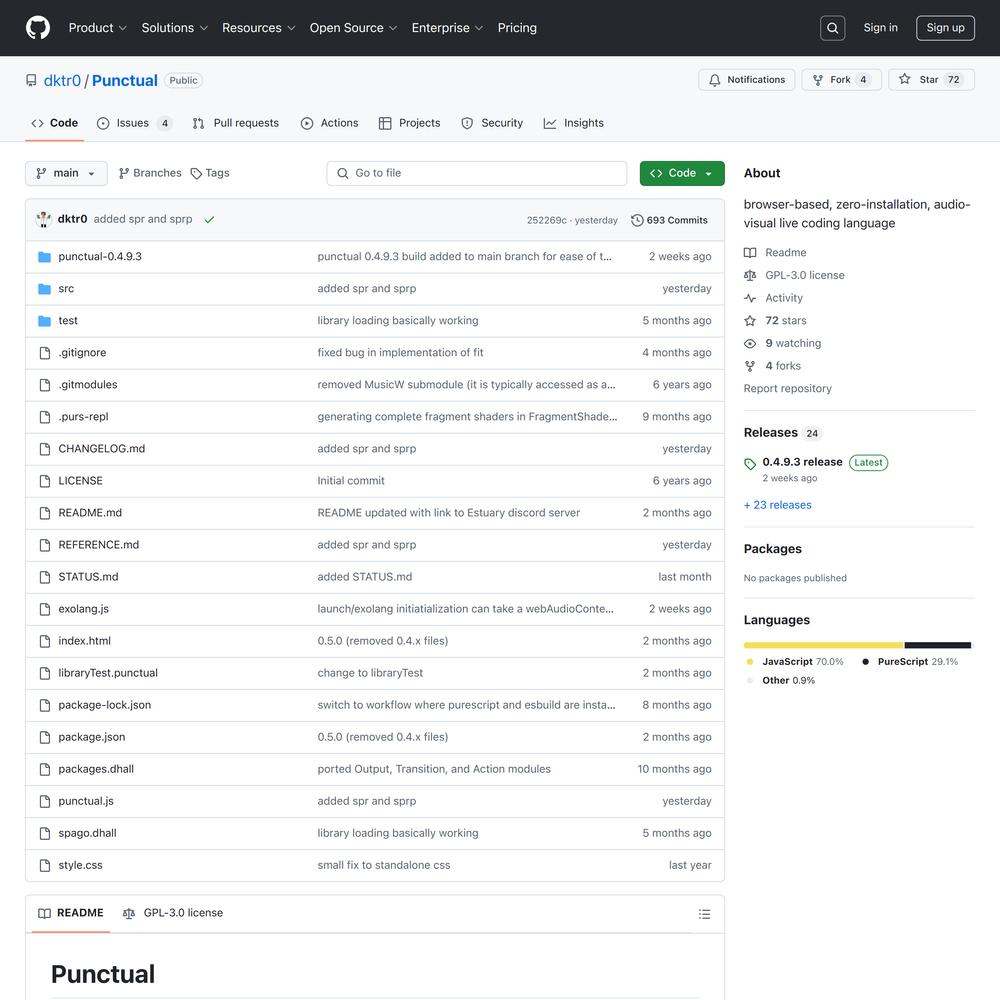Expand the main branch dropdown
1000x1000 pixels.
66,173
